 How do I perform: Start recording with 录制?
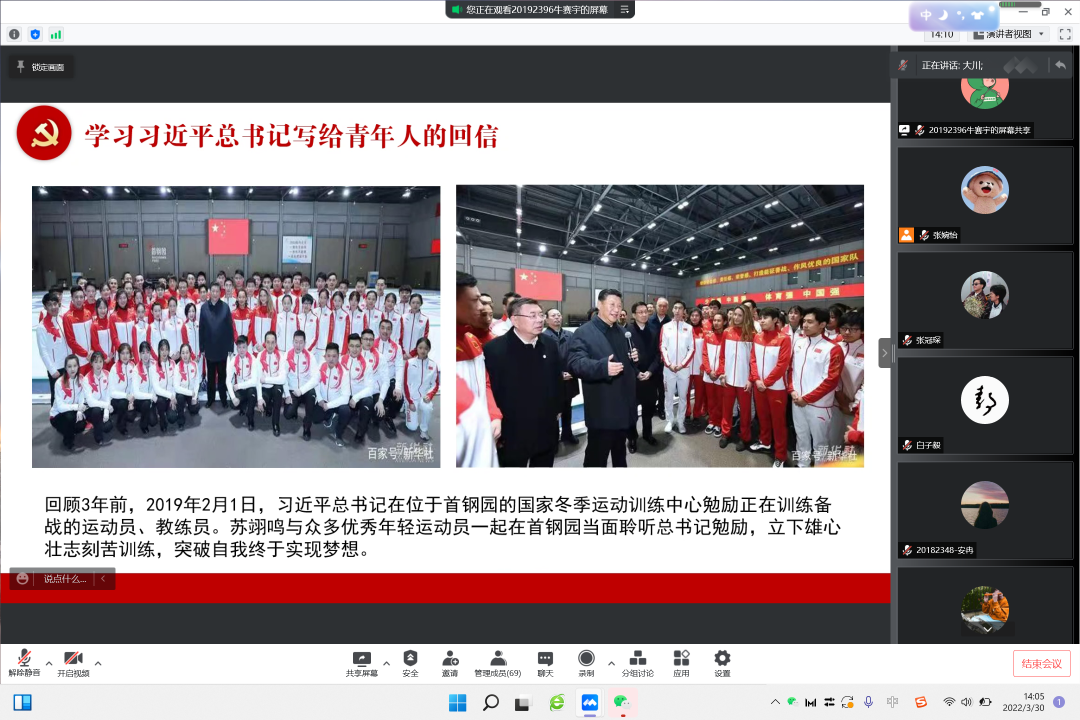(586, 664)
